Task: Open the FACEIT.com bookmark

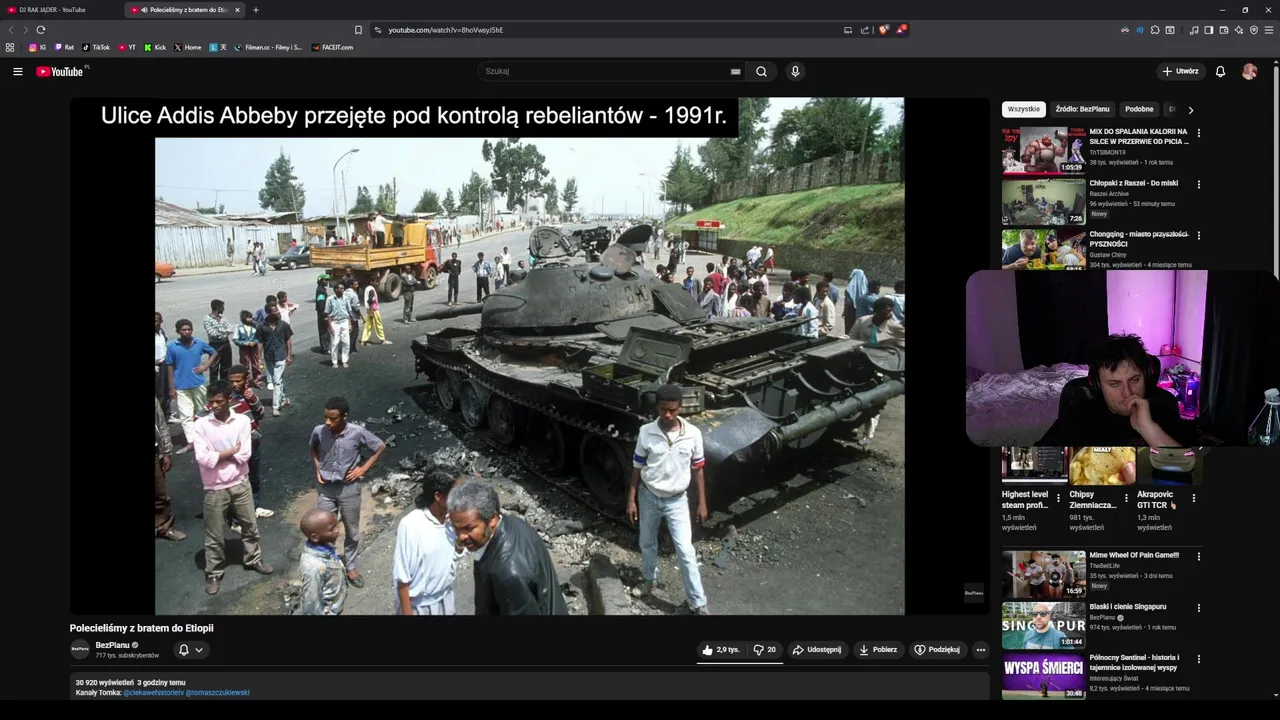Action: (x=332, y=47)
